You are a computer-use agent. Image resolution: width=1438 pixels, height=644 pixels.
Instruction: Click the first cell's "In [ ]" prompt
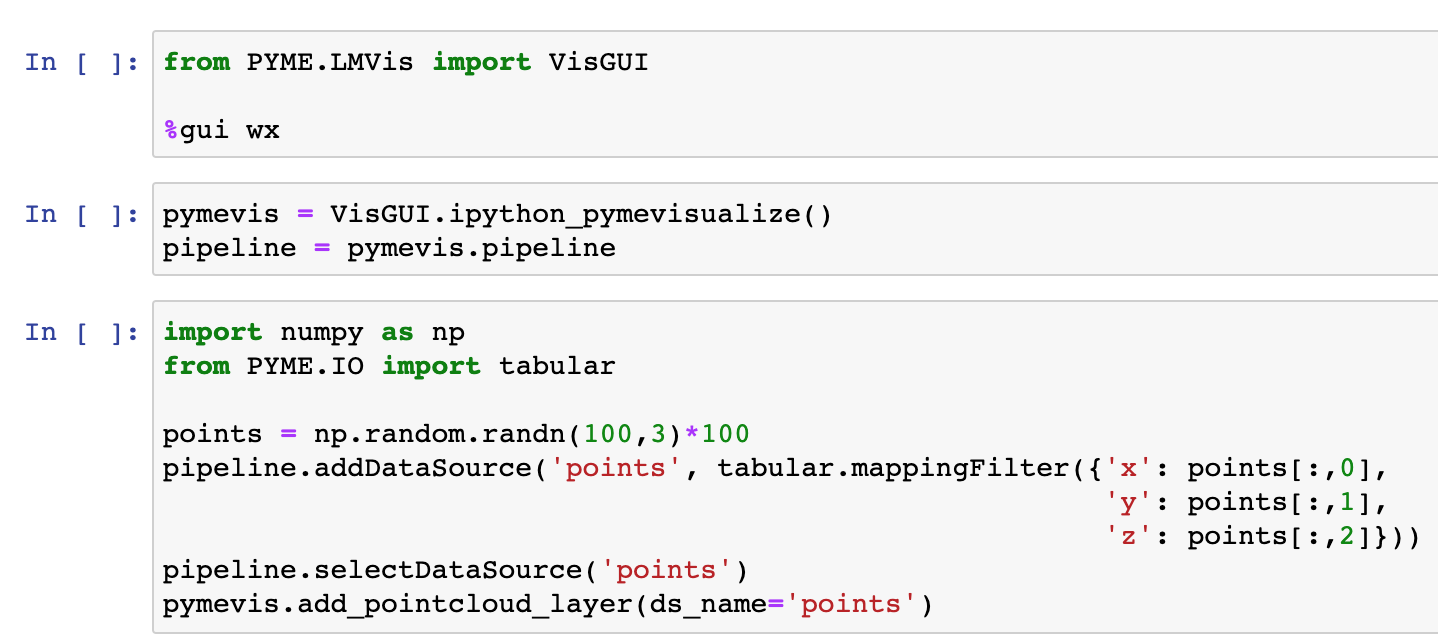tap(82, 62)
